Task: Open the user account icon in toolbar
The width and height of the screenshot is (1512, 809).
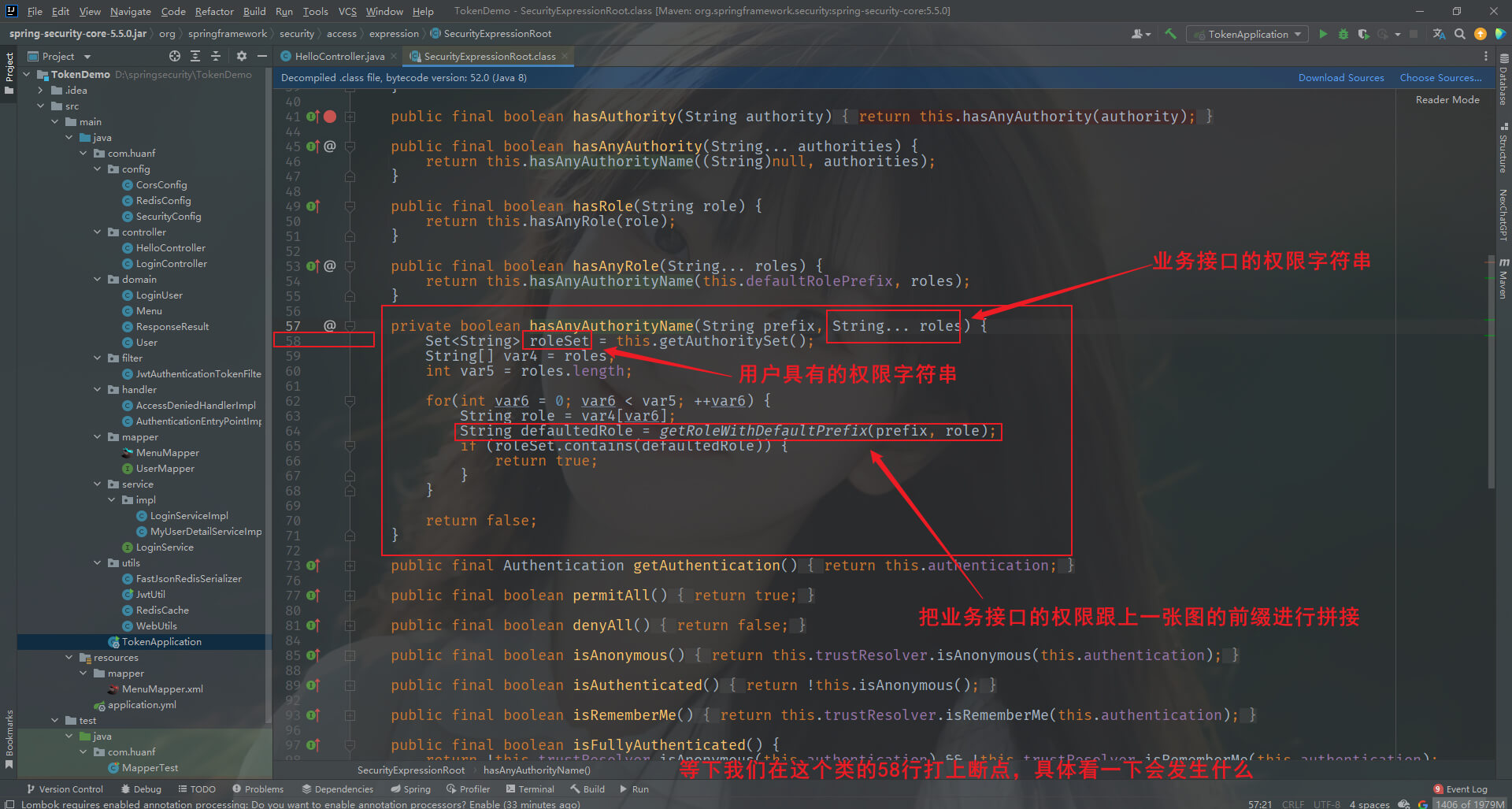Action: coord(1140,34)
